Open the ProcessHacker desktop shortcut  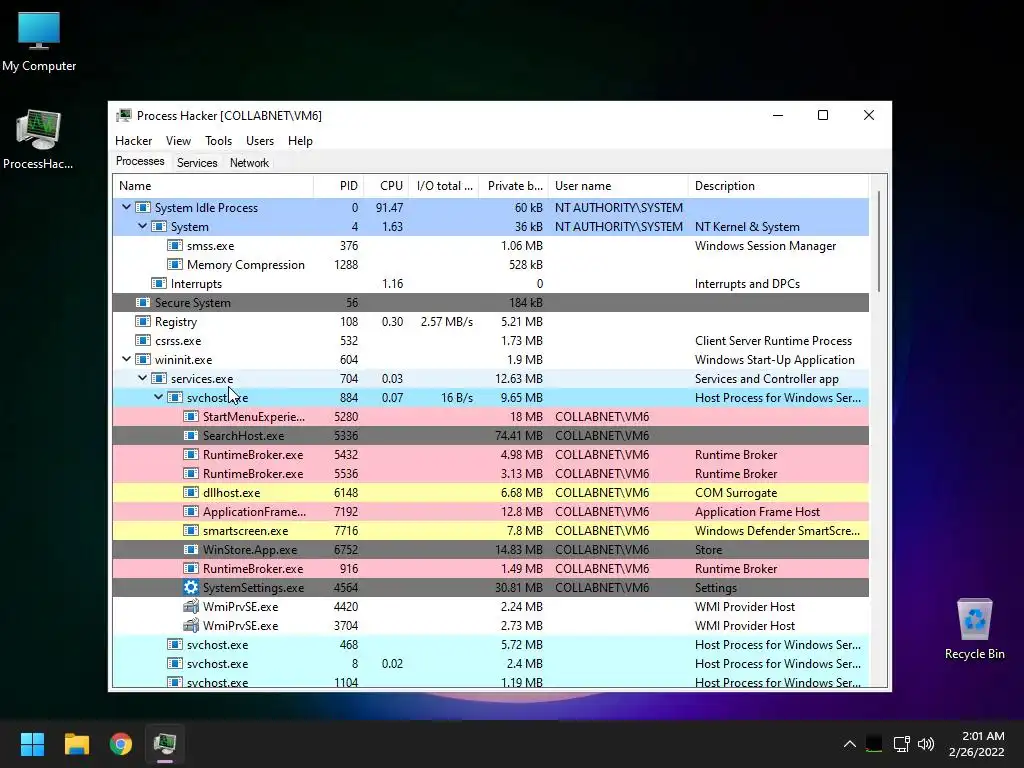[39, 140]
